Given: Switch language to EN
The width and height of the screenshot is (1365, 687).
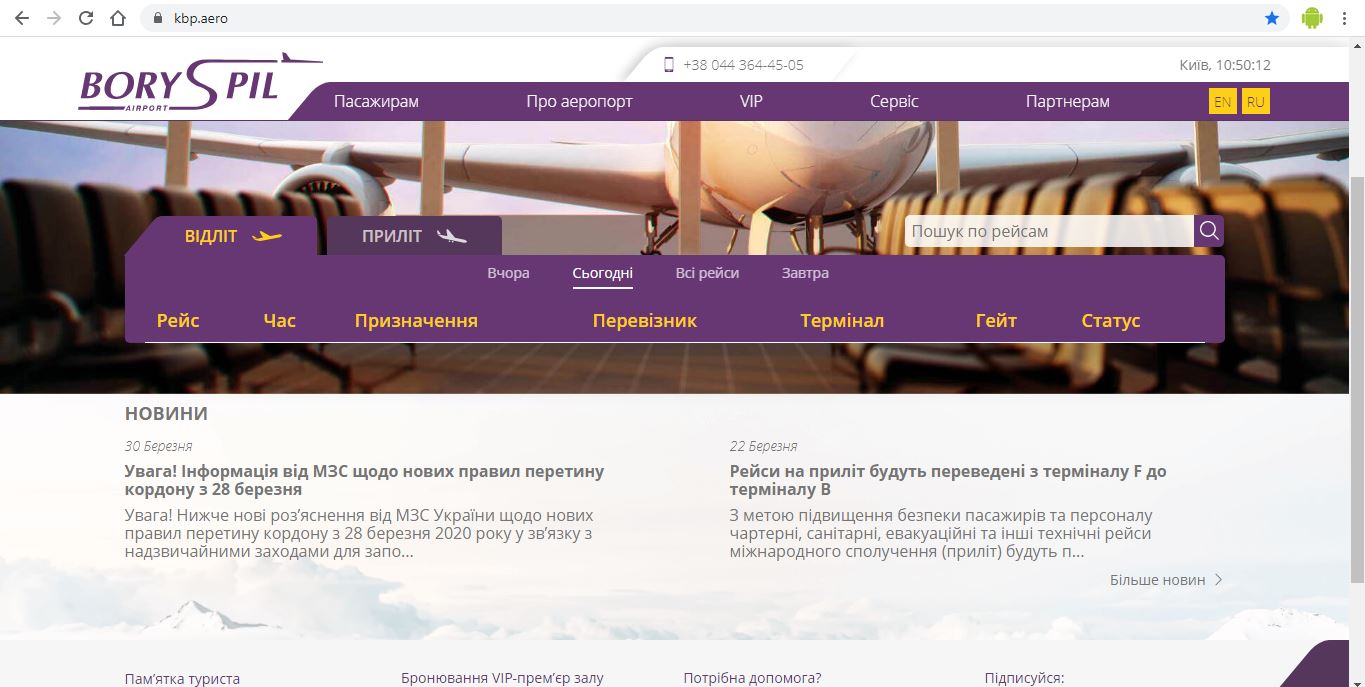Looking at the screenshot, I should (1222, 102).
